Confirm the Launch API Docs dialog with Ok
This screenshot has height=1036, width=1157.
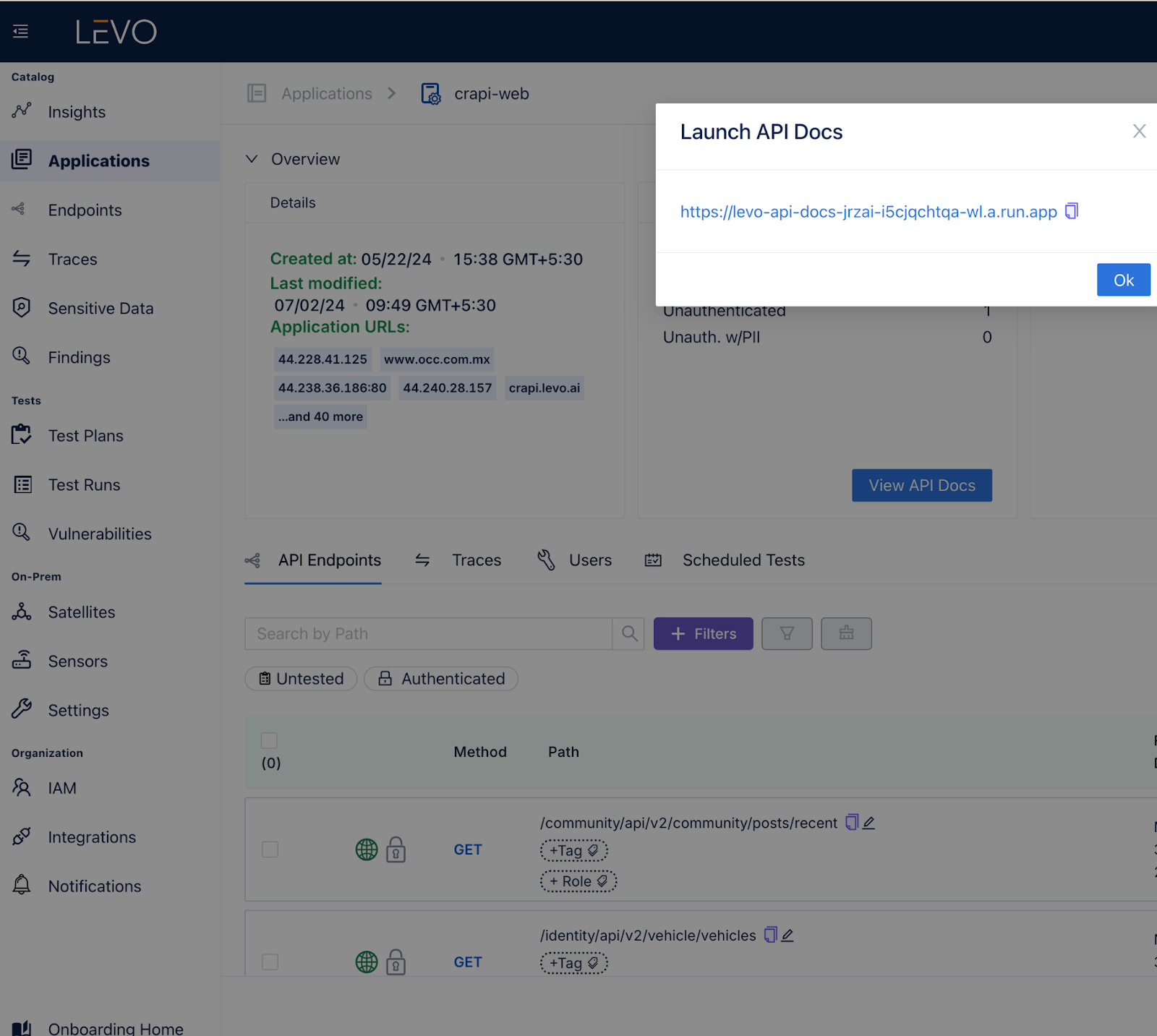pyautogui.click(x=1123, y=280)
